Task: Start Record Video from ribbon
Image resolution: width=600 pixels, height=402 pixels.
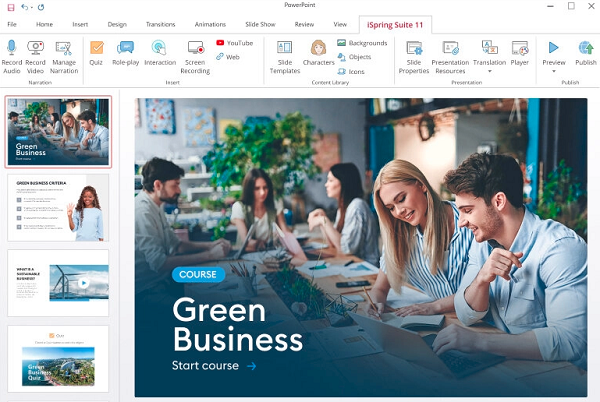Action: coord(36,48)
